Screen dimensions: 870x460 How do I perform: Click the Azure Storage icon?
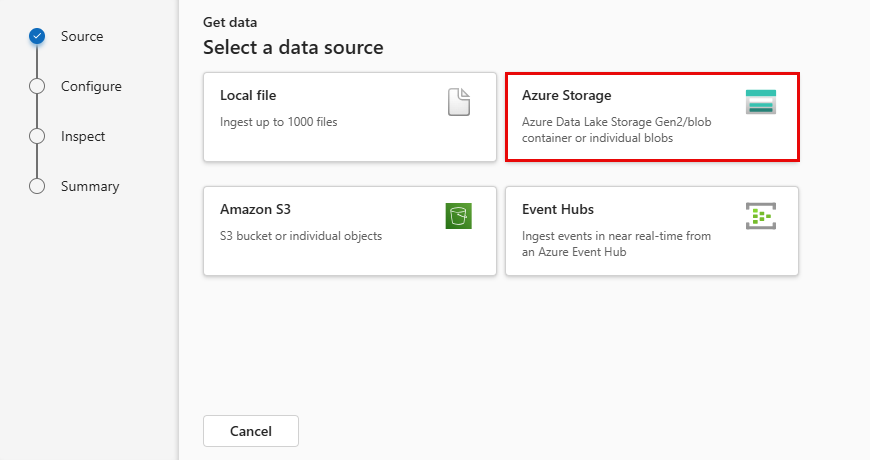761,102
